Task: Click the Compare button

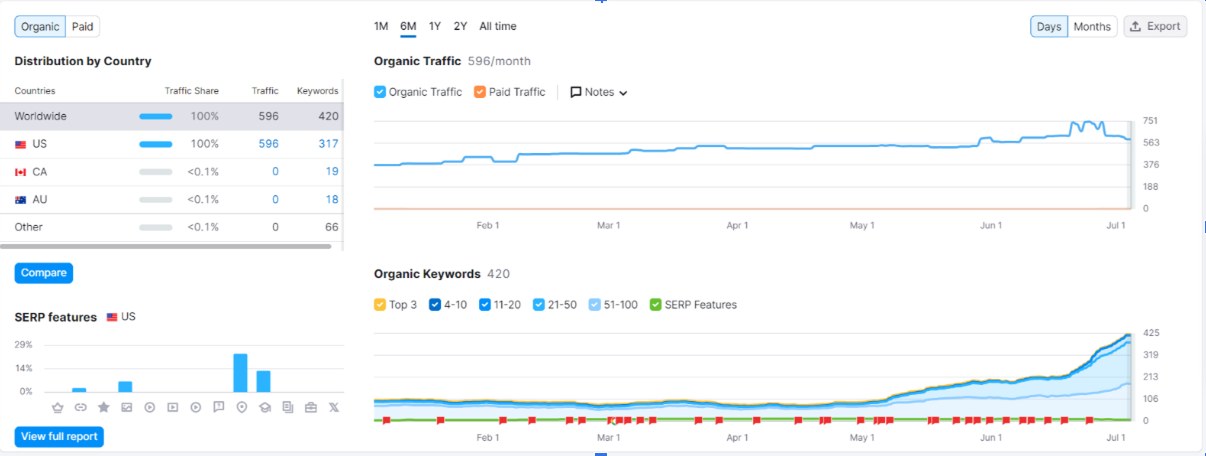Action: 44,273
